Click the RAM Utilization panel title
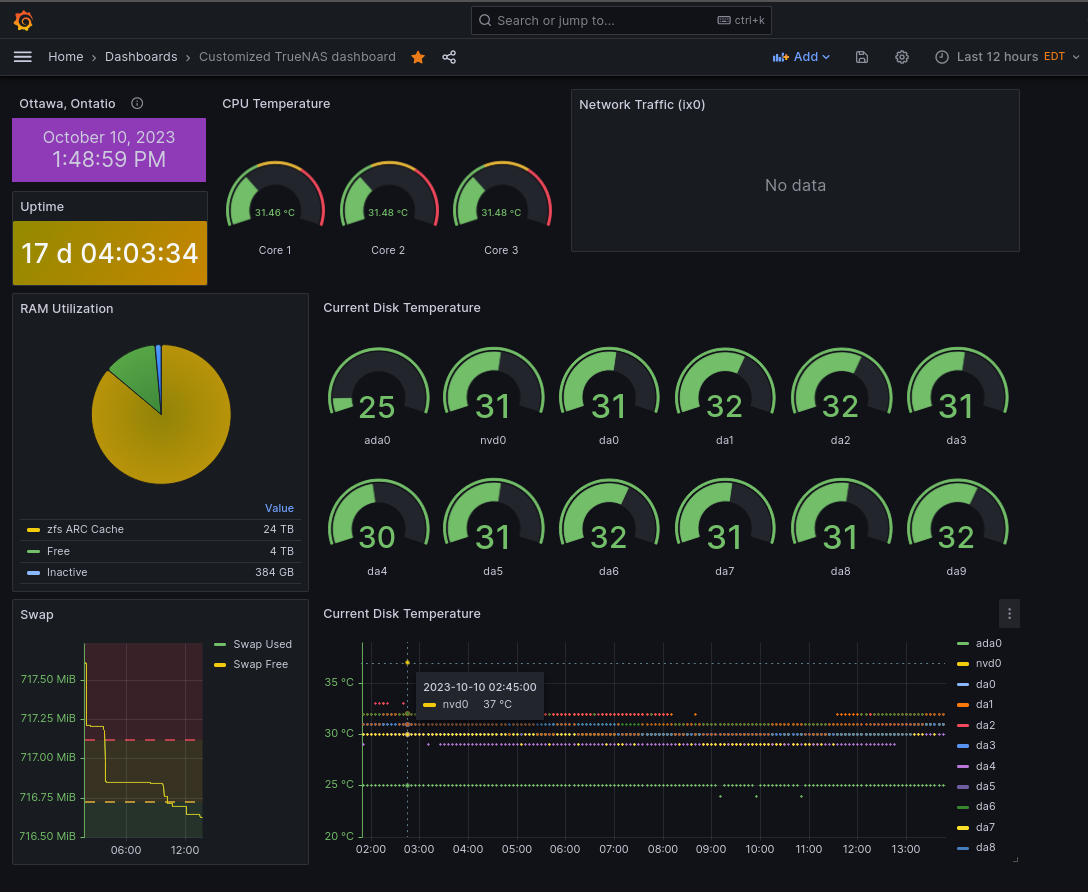 point(67,308)
